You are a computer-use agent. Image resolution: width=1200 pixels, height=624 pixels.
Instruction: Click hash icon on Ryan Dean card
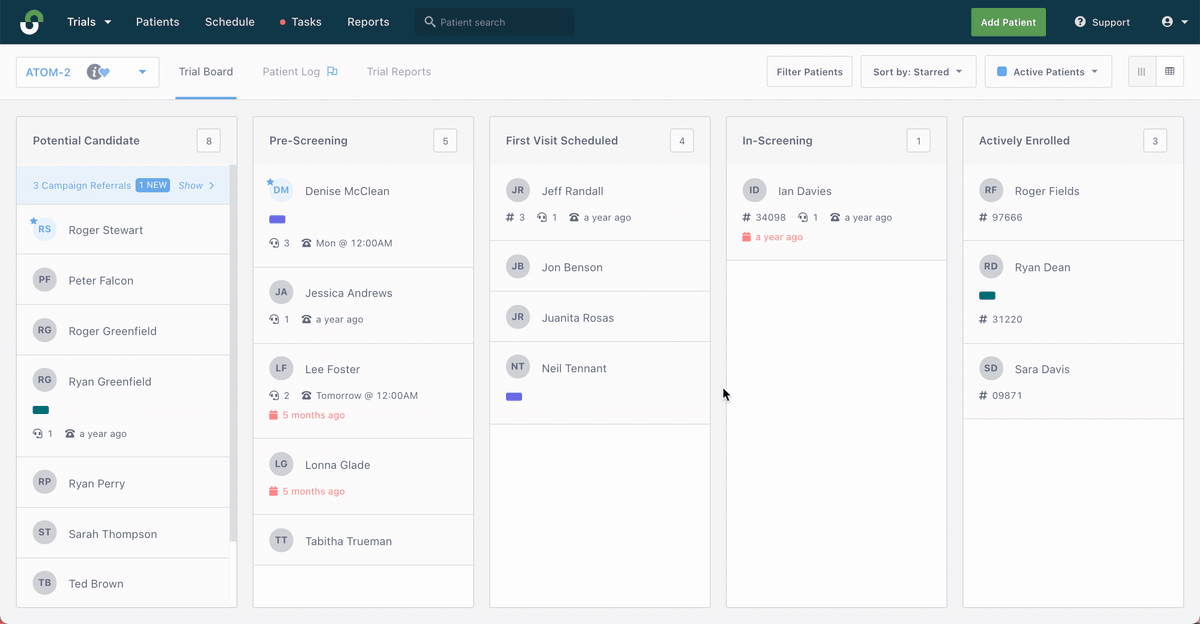(983, 319)
